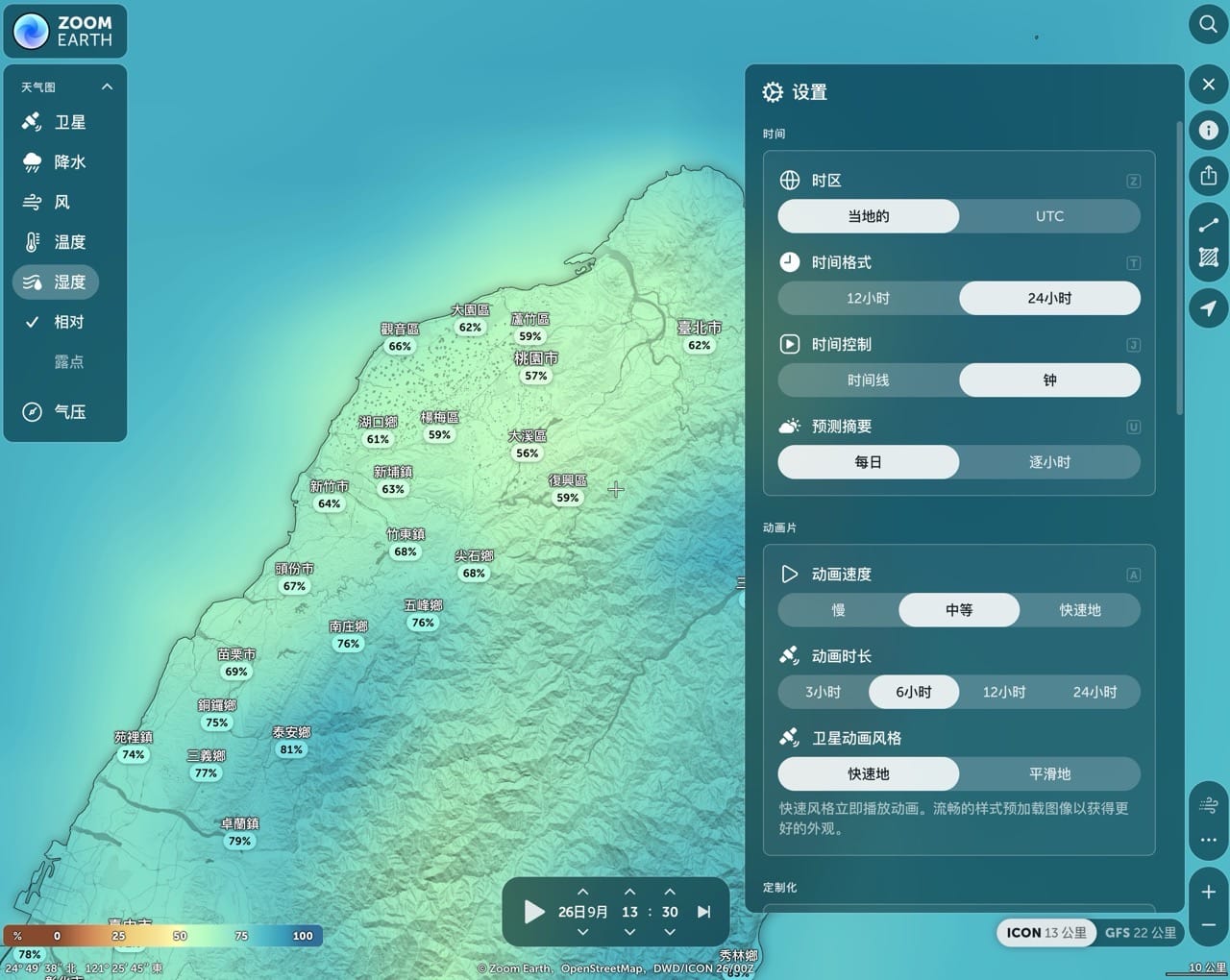Screen dimensions: 1230x980
Task: Decrease the date with down chevron
Action: tap(582, 932)
